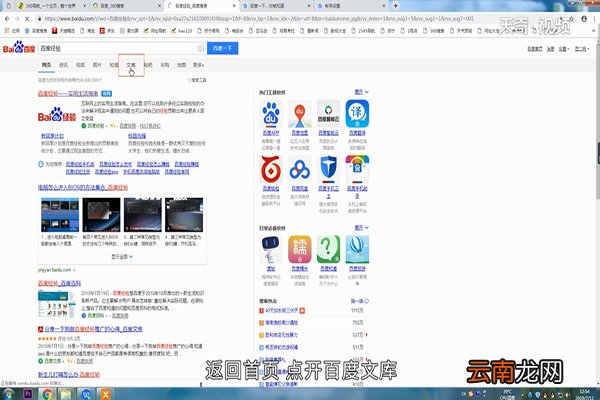Viewport: 600px width, 400px height.
Task: Refresh hot searches with 换一换
Action: click(x=359, y=301)
